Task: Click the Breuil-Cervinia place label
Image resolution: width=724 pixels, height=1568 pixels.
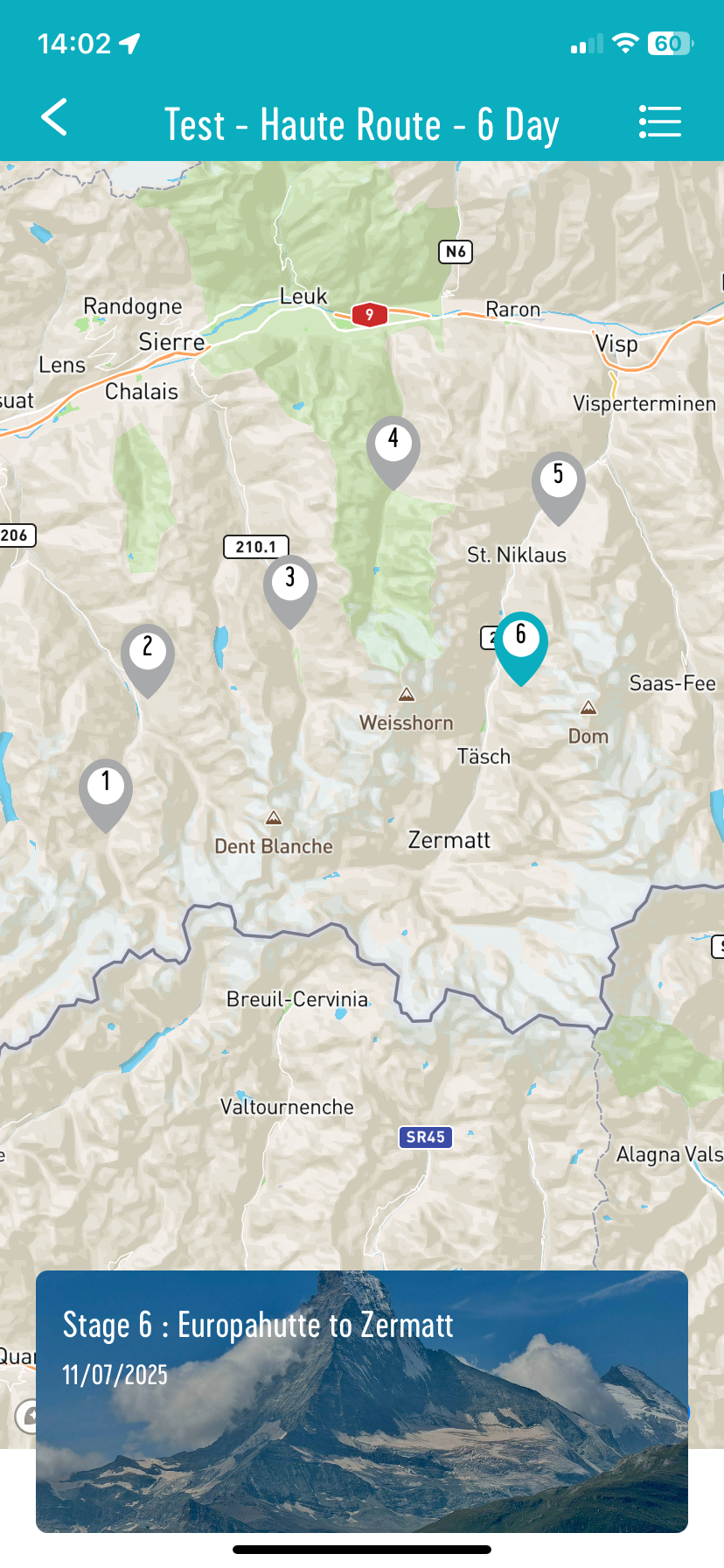Action: pos(297,999)
